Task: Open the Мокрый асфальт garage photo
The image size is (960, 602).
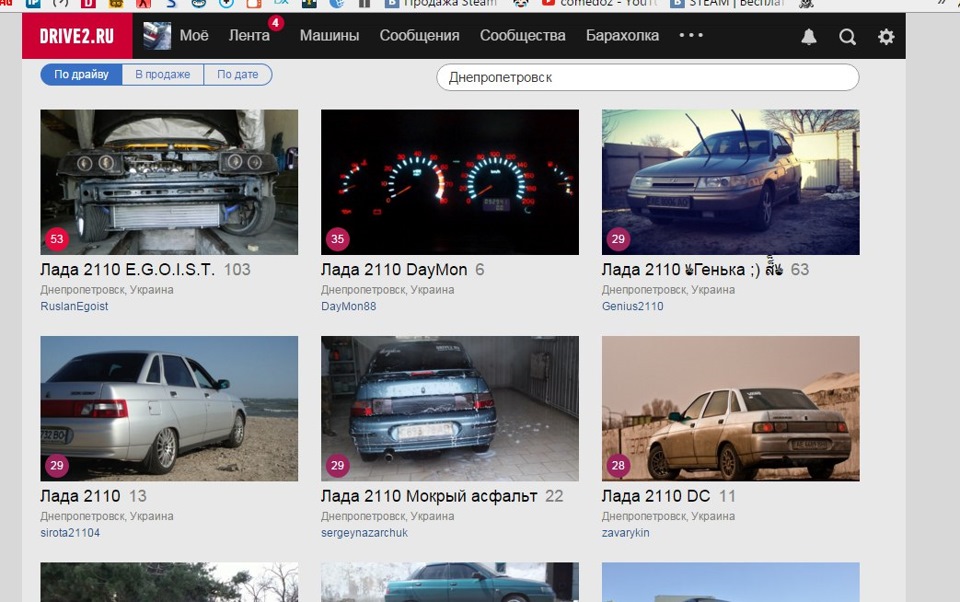Action: [450, 408]
